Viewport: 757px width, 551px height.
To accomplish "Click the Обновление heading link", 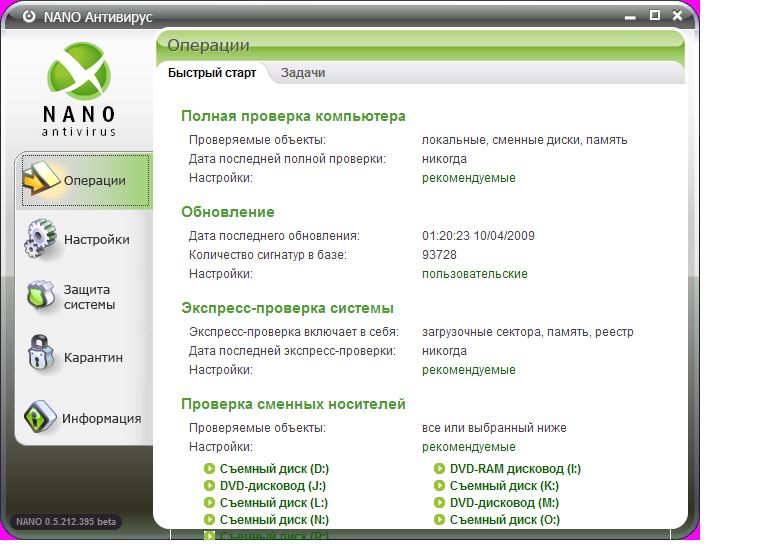I will (x=227, y=212).
